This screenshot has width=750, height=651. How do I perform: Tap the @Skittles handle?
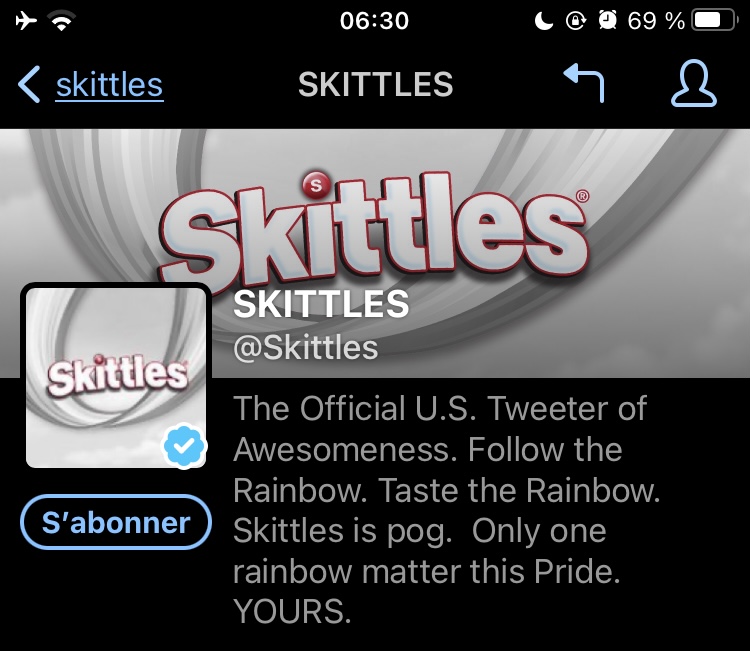click(306, 347)
